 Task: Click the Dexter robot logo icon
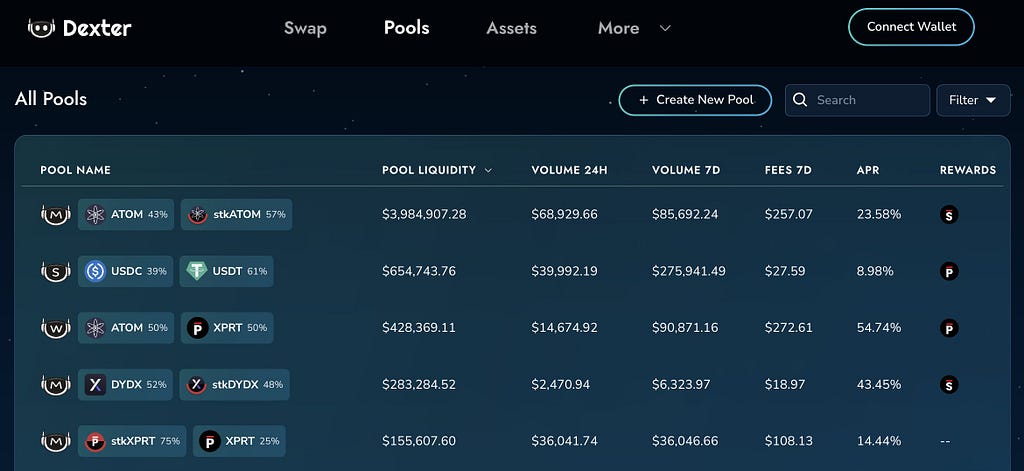[x=41, y=27]
